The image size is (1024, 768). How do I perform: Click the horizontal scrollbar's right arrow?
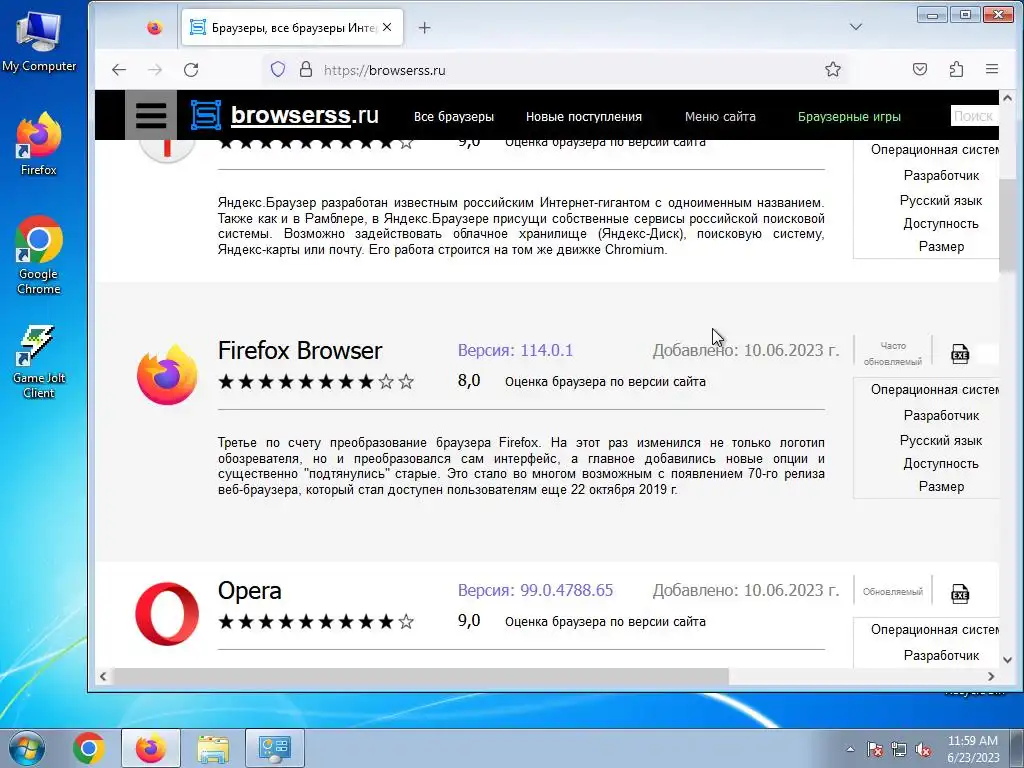[991, 677]
